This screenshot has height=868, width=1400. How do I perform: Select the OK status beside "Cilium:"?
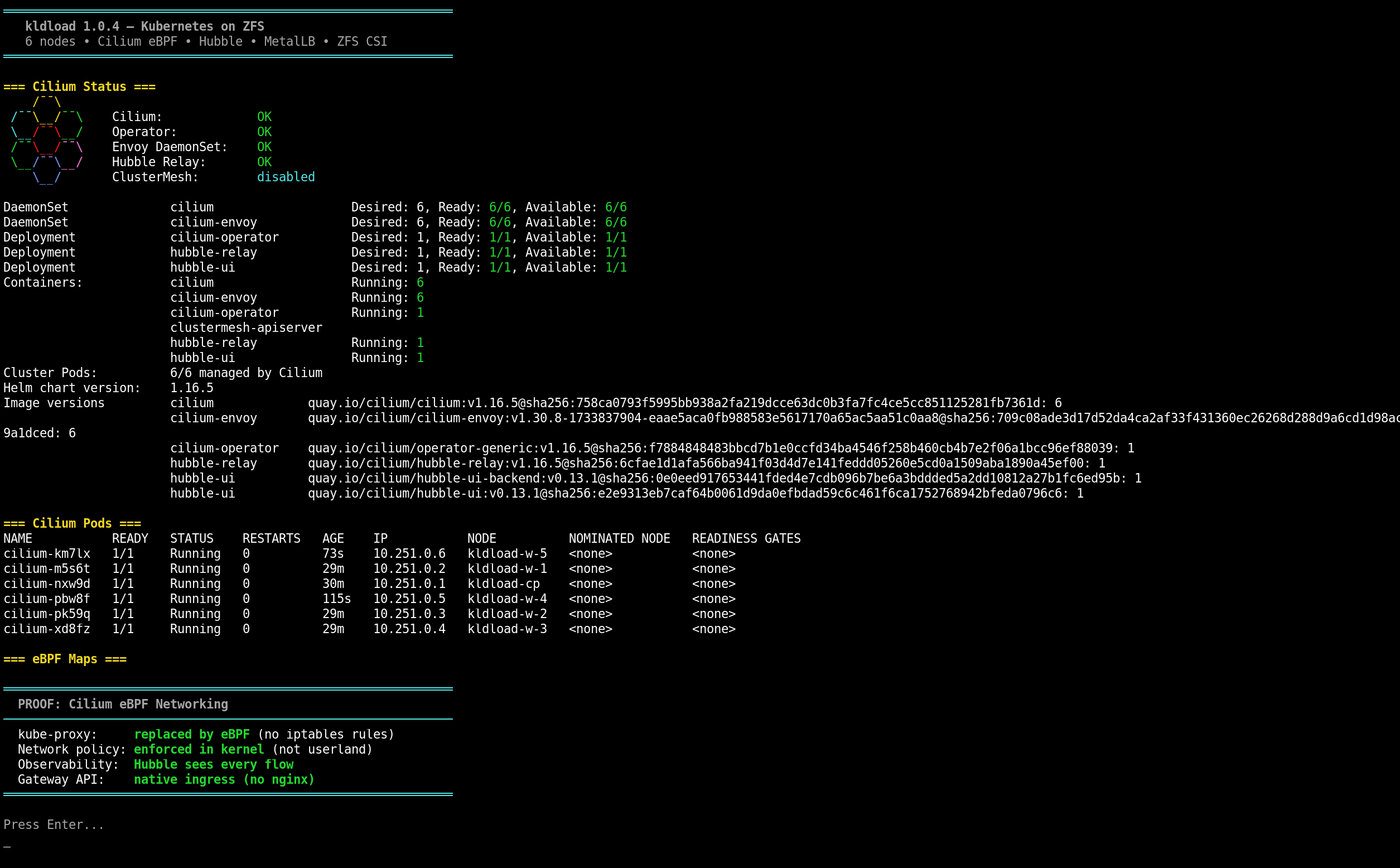(x=264, y=117)
